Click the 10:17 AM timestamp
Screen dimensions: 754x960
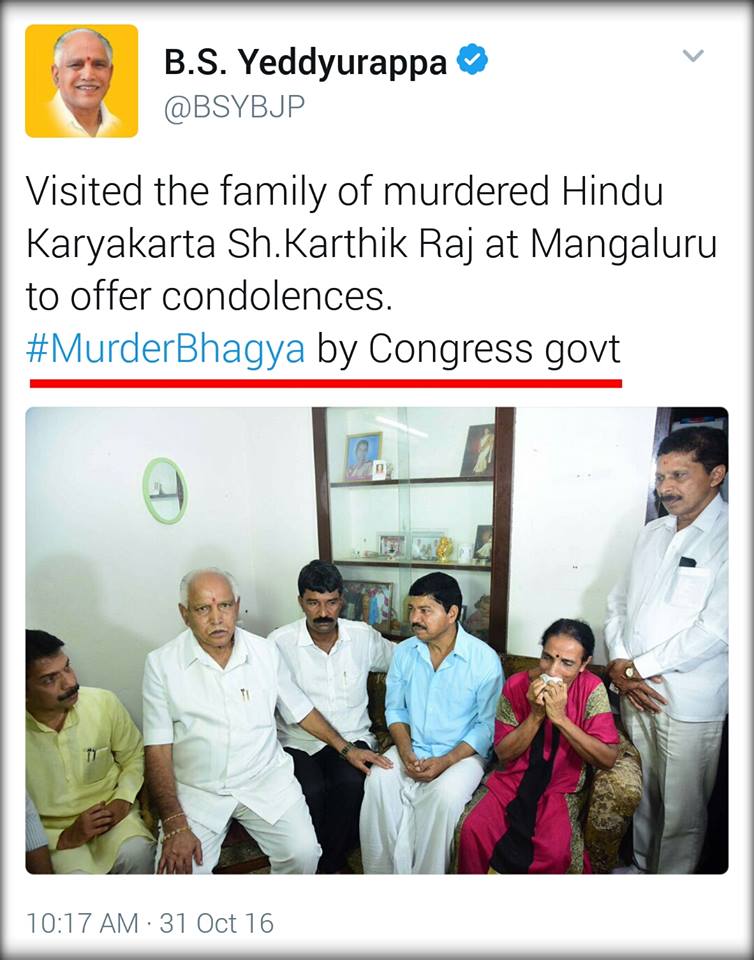click(x=82, y=923)
